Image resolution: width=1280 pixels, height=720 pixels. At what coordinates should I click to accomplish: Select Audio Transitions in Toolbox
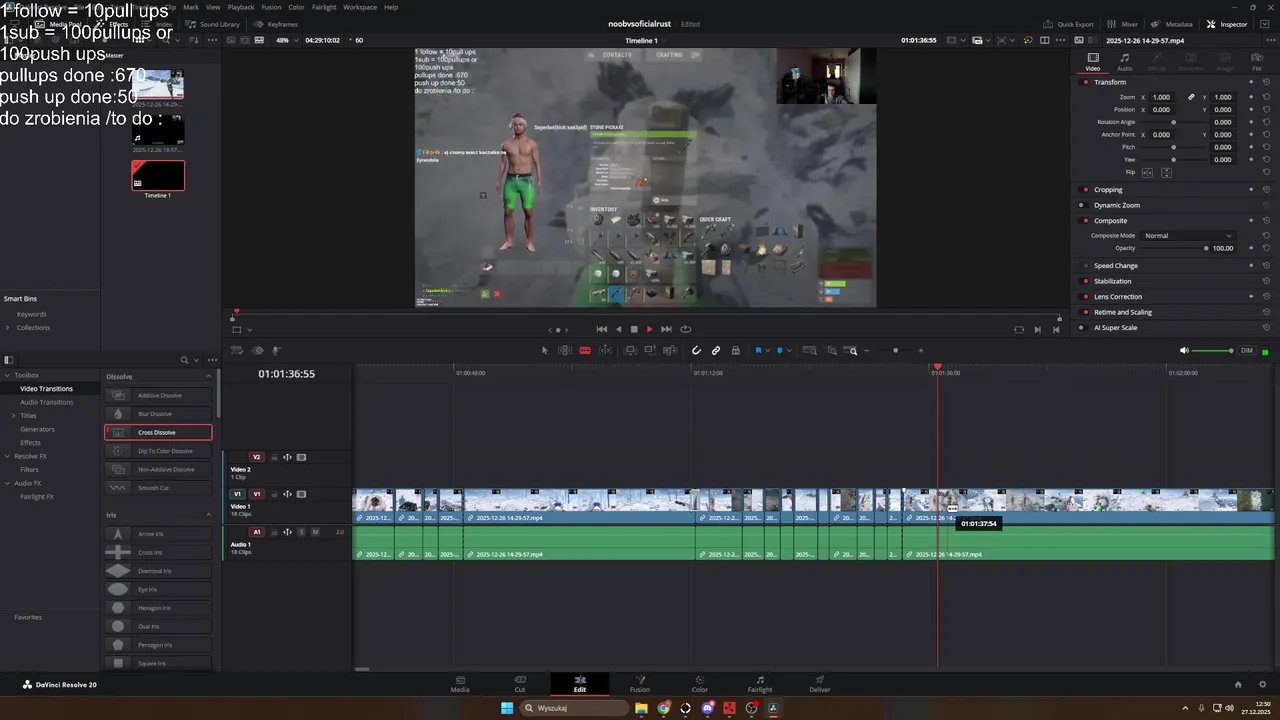tap(47, 402)
